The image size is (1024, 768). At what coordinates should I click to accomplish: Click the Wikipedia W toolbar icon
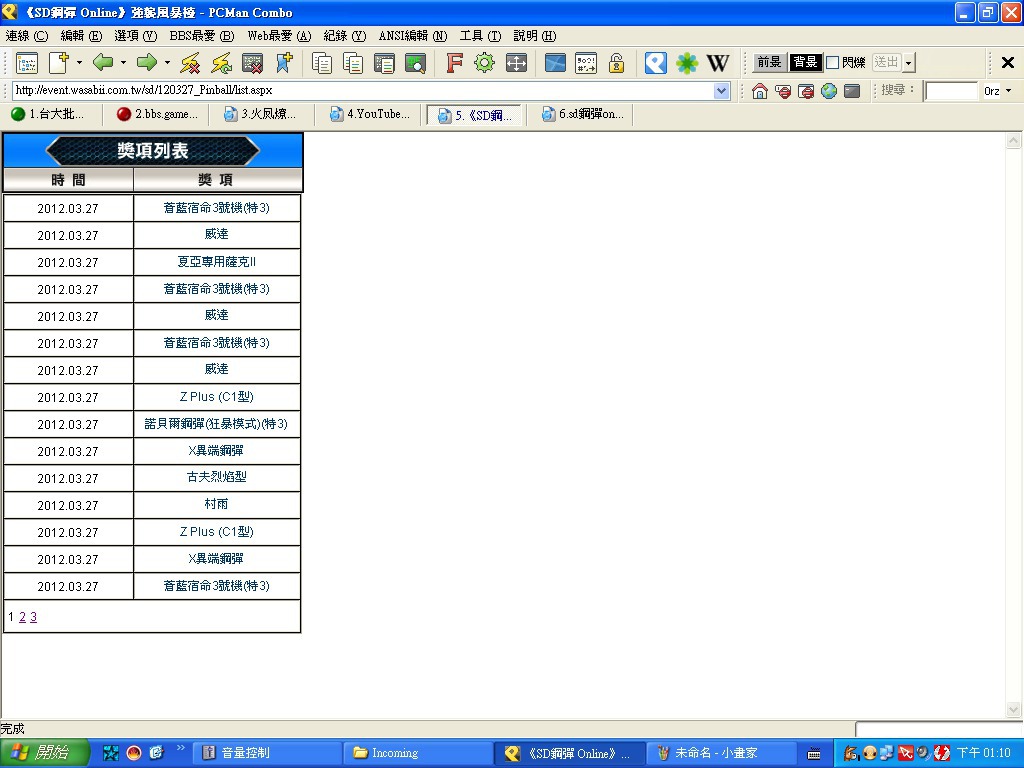718,63
